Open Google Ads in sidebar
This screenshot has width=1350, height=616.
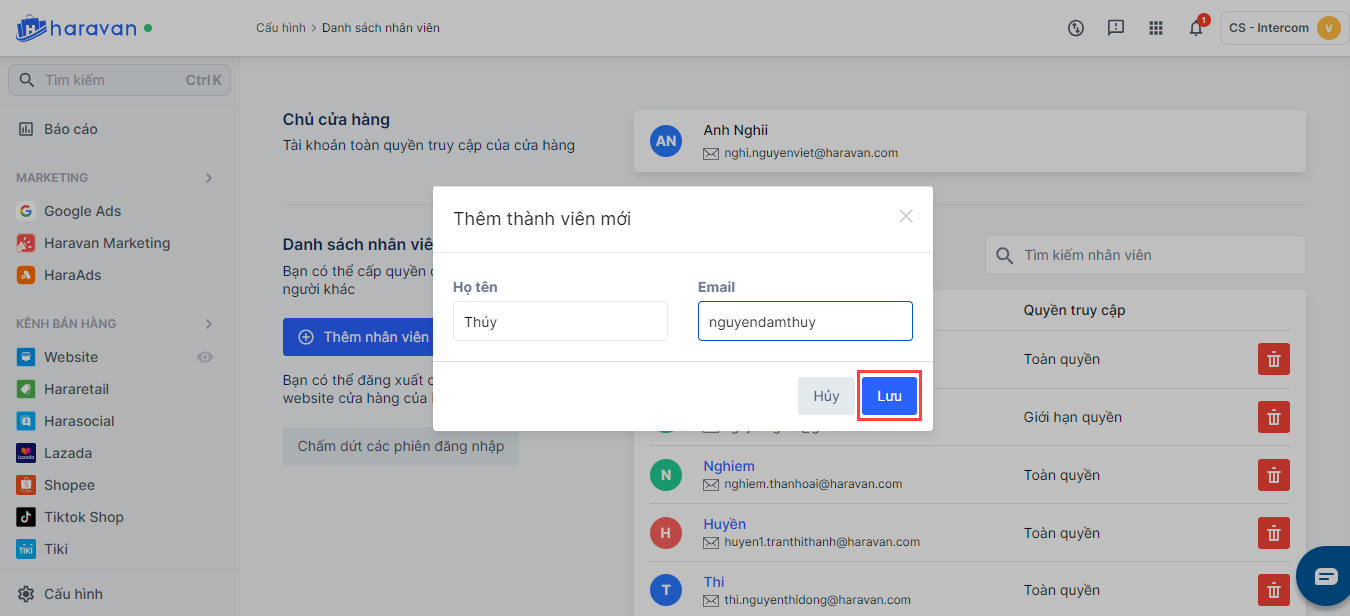pos(82,211)
